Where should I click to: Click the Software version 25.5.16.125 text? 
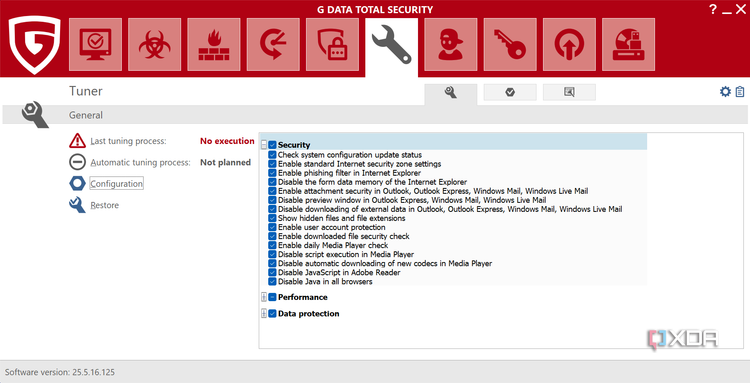pyautogui.click(x=60, y=372)
